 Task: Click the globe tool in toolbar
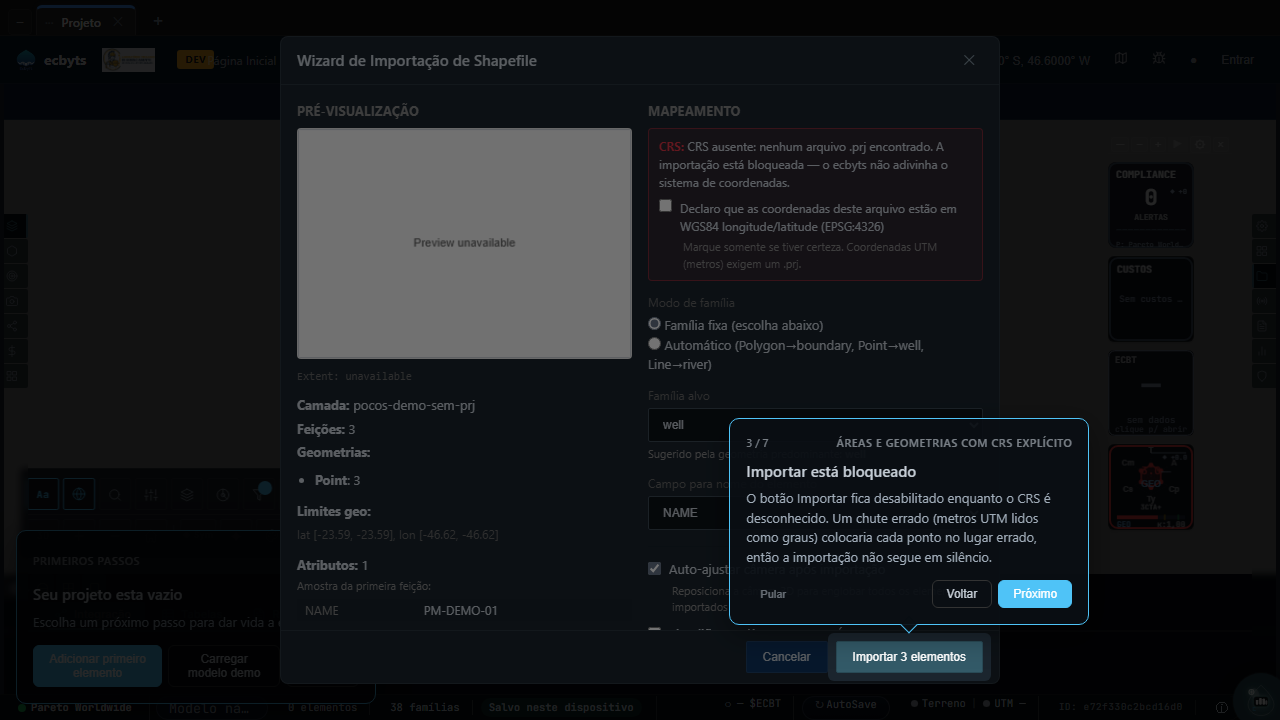(x=79, y=494)
